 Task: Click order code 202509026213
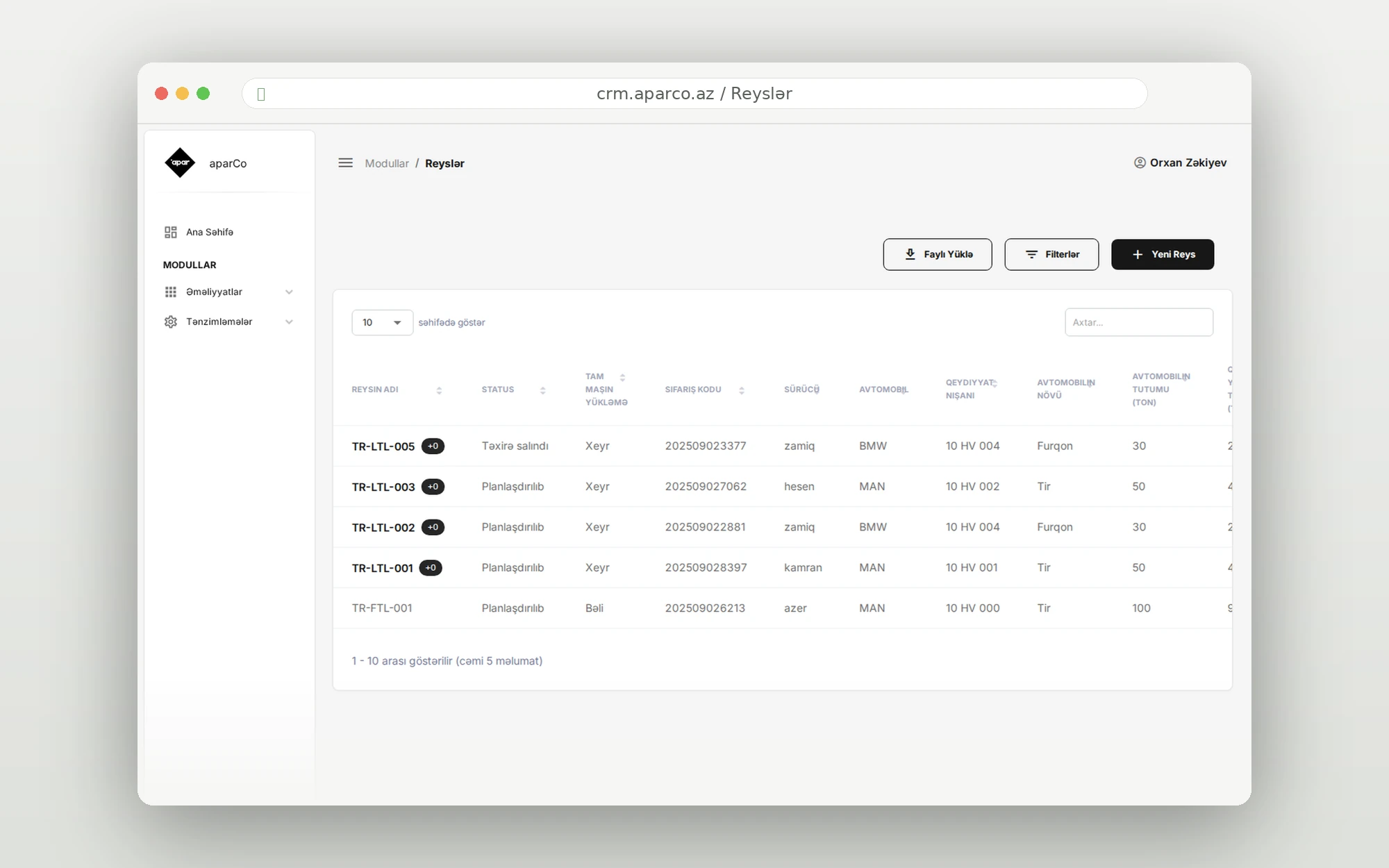[705, 608]
